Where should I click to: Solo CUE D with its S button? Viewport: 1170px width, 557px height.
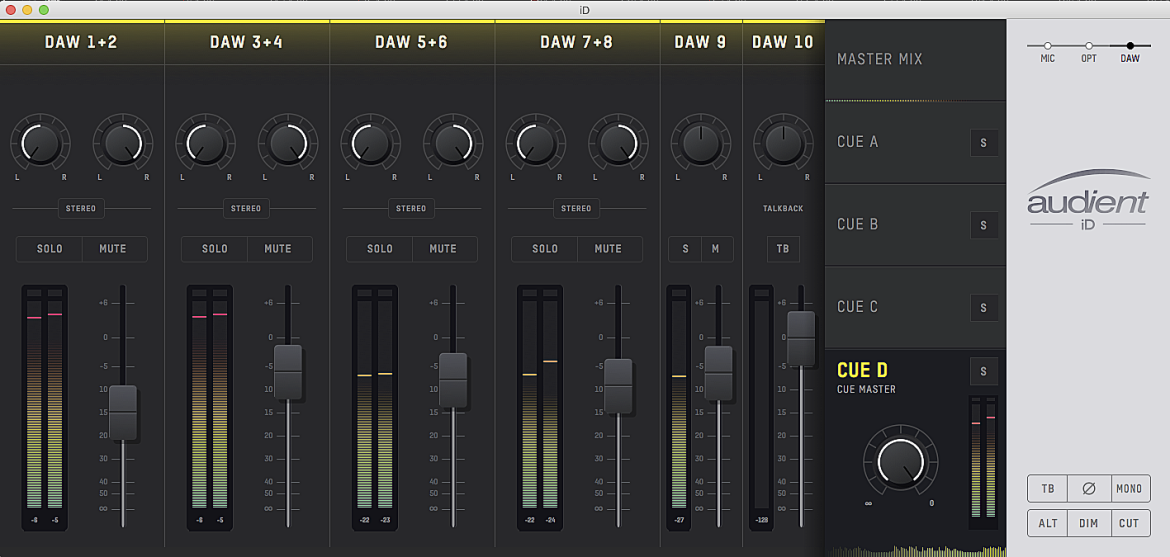coord(983,371)
